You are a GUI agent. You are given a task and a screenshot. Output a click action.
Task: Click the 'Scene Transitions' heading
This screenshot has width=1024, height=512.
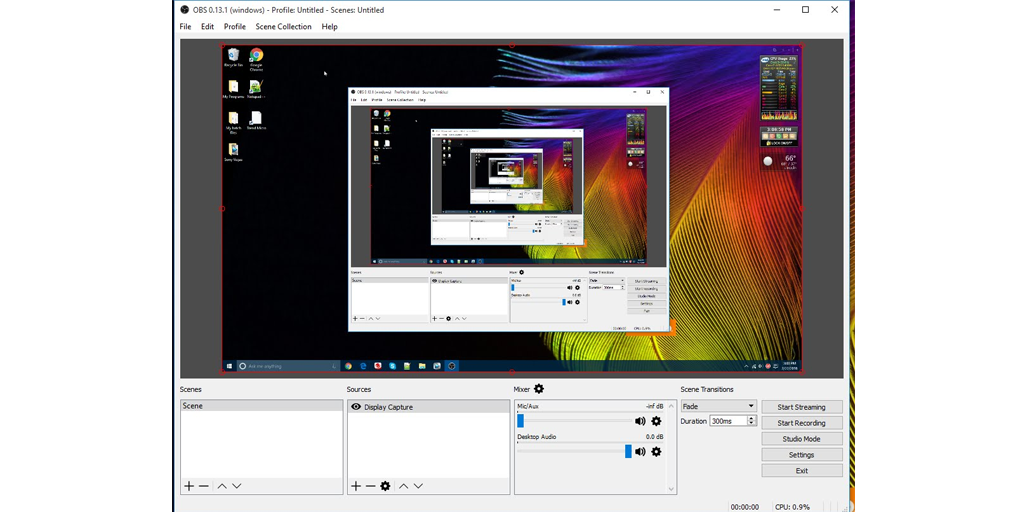[x=707, y=389]
